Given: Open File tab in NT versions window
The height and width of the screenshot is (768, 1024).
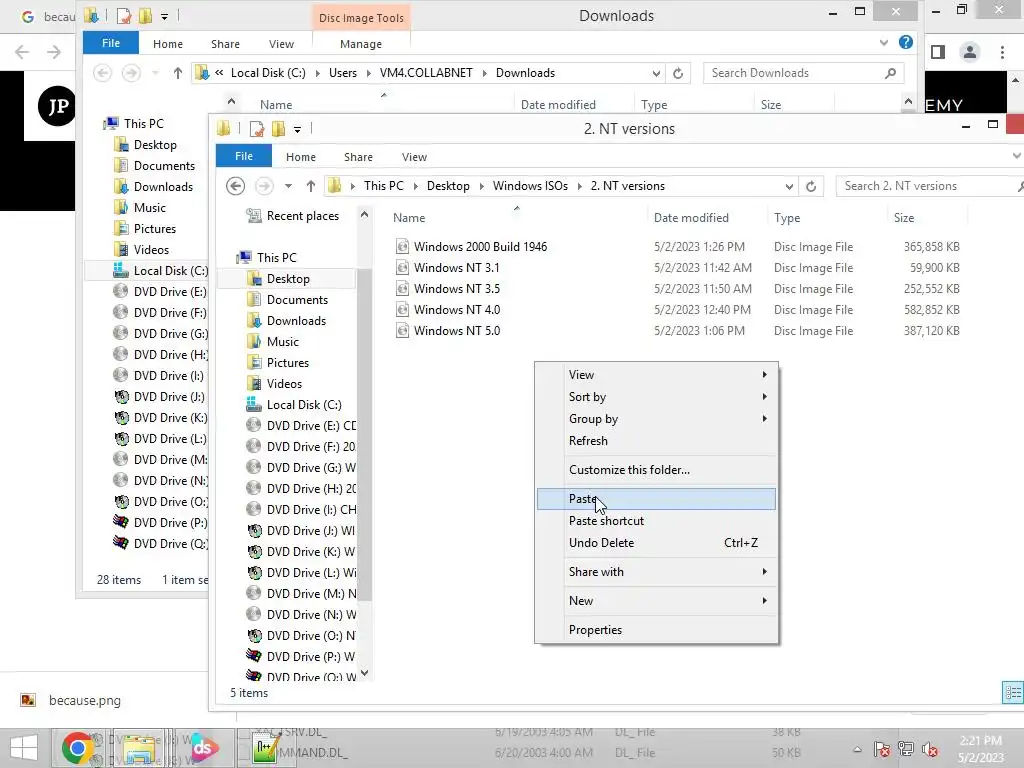Looking at the screenshot, I should point(244,156).
